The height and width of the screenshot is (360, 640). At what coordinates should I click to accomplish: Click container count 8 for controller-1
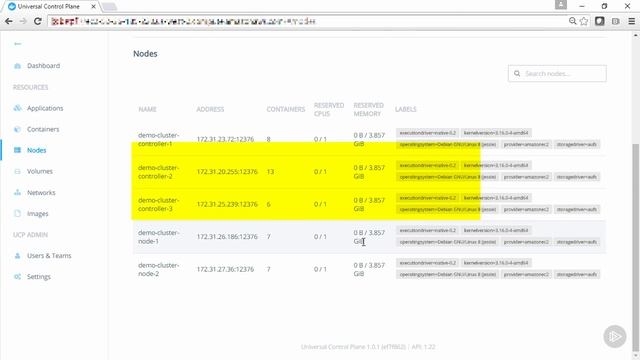(269, 139)
